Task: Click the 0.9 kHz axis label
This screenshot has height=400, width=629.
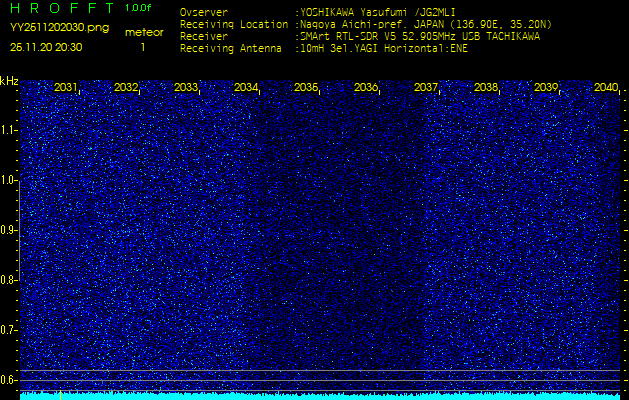Action: coord(8,230)
